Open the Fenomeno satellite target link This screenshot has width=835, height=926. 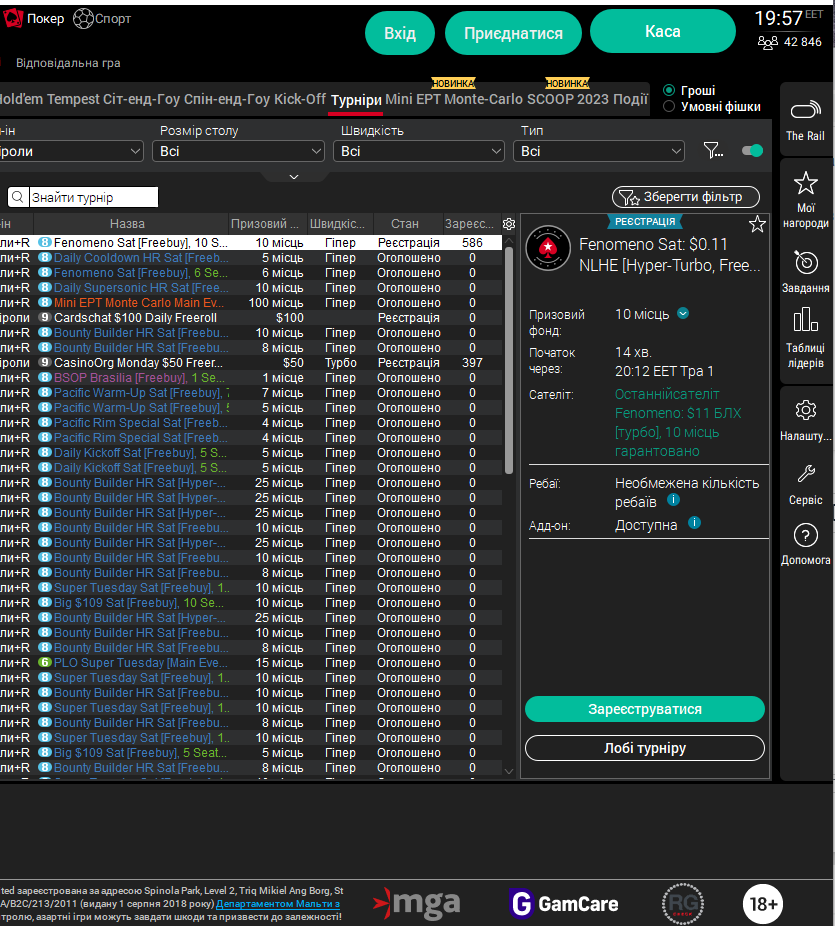678,423
